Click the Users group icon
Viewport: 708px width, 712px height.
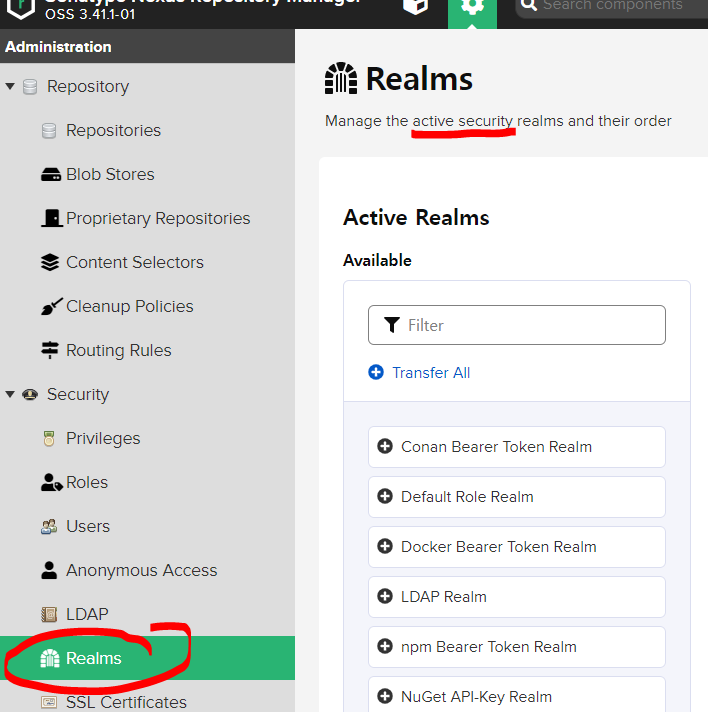pyautogui.click(x=49, y=526)
